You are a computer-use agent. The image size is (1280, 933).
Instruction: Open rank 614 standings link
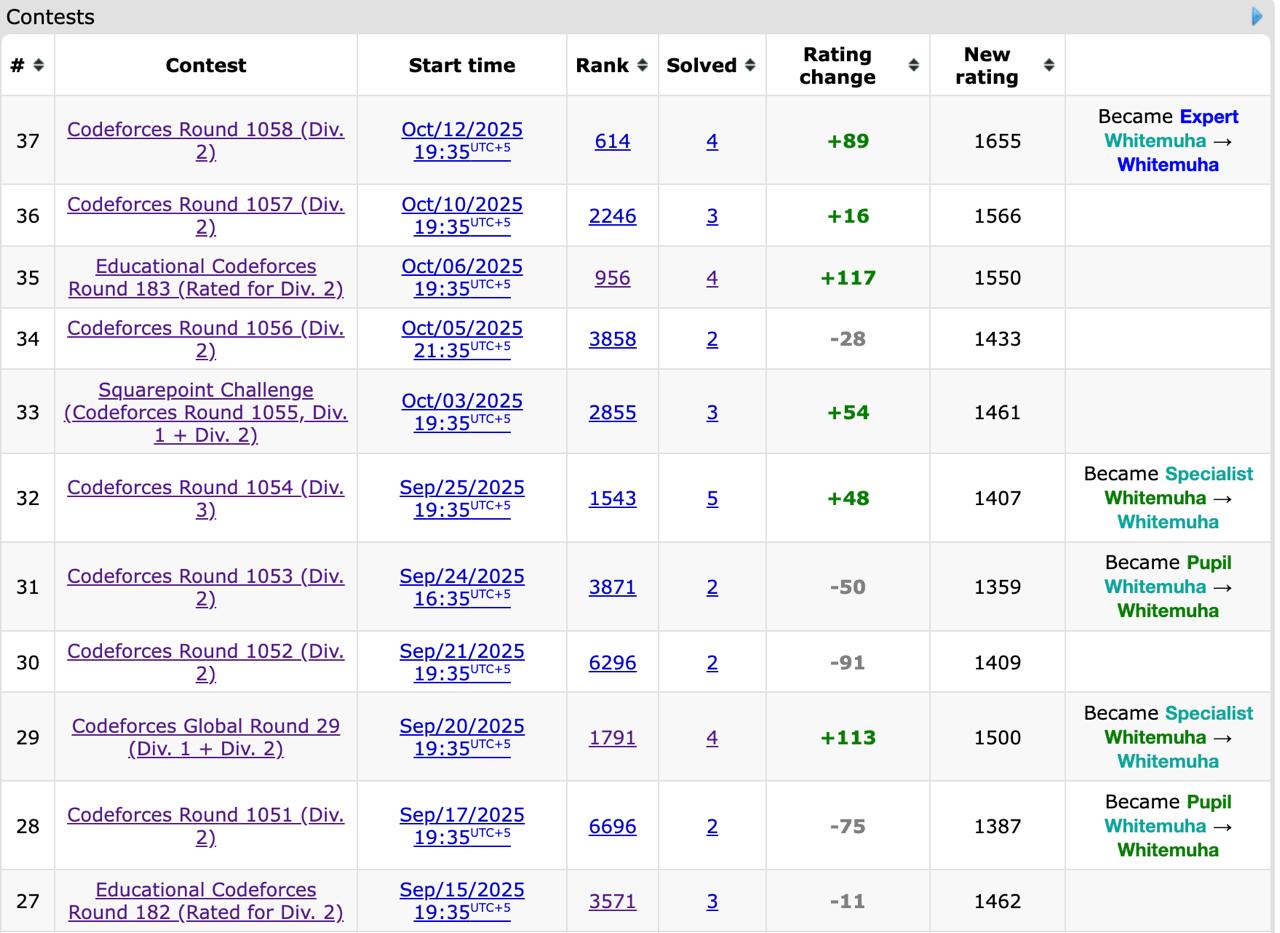(612, 141)
